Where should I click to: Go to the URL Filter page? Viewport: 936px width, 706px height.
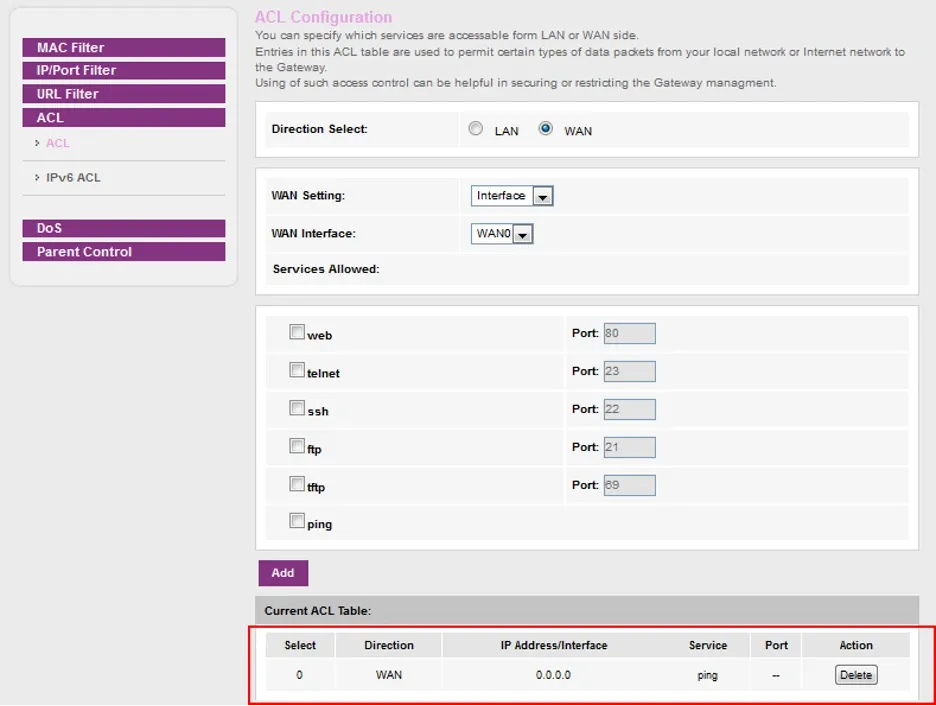coord(123,94)
